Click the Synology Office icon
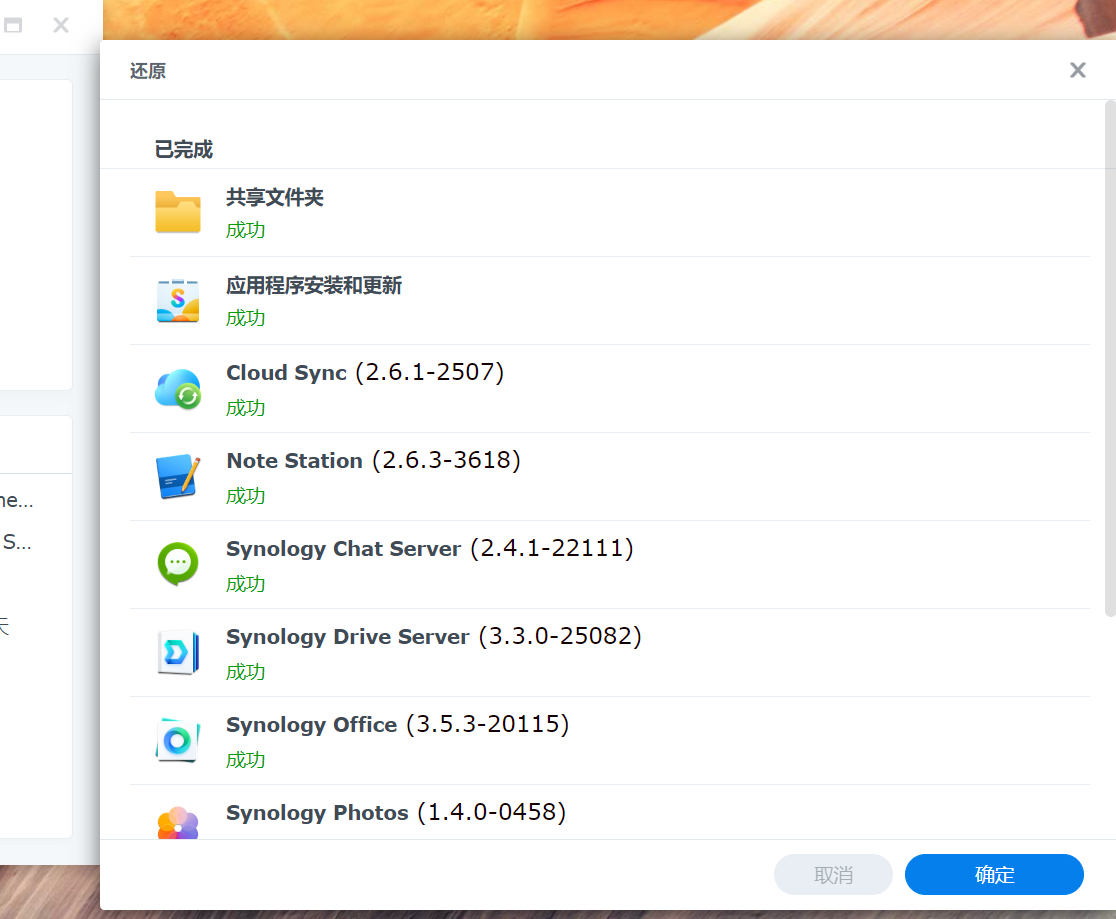This screenshot has height=919, width=1116. coord(178,740)
